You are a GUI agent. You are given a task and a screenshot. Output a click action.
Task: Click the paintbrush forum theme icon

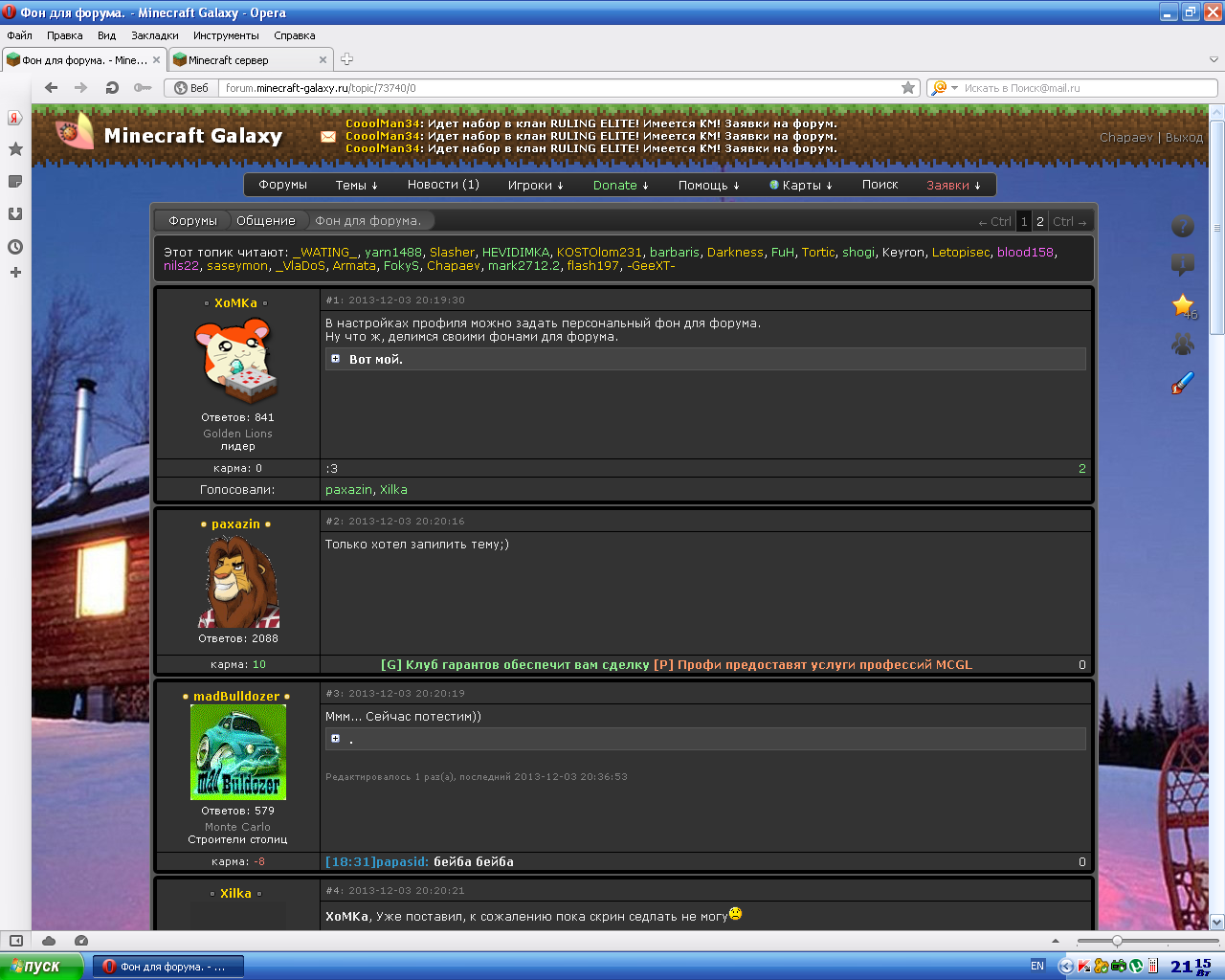1183,383
